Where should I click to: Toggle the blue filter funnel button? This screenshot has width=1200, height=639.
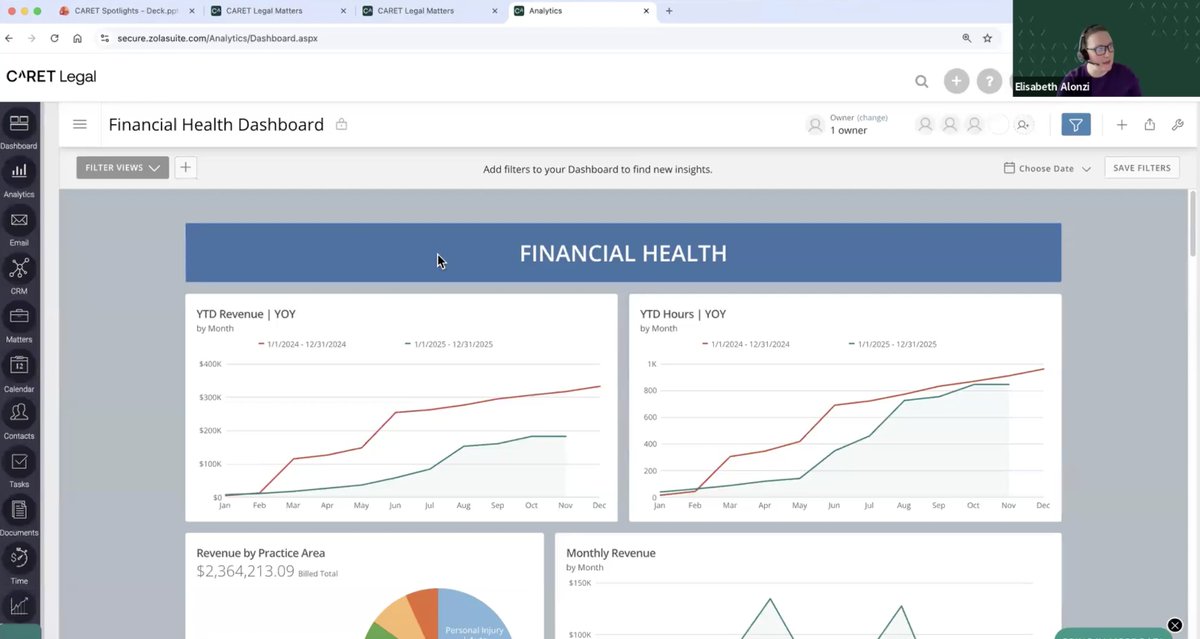(1076, 125)
